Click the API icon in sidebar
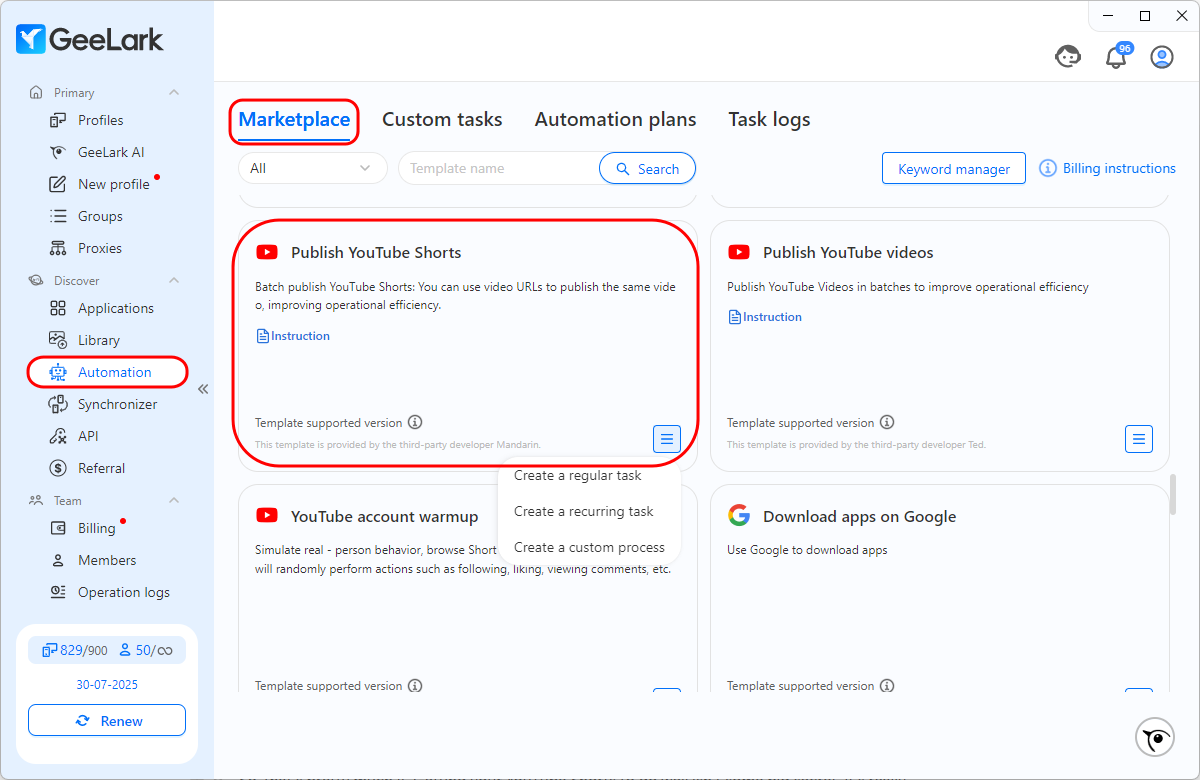 pos(58,436)
